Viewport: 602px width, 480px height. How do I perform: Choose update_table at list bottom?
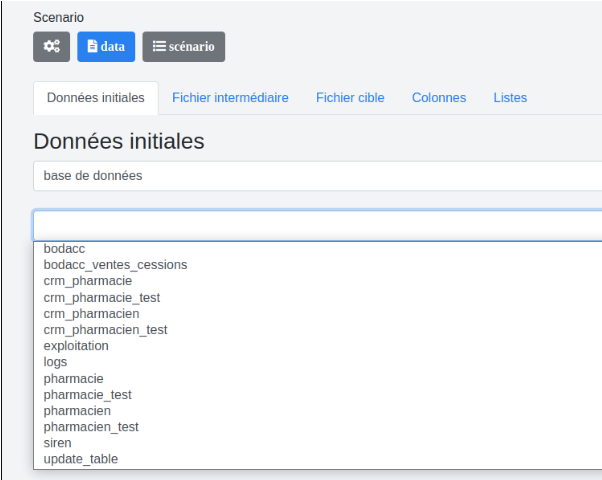pyautogui.click(x=80, y=459)
